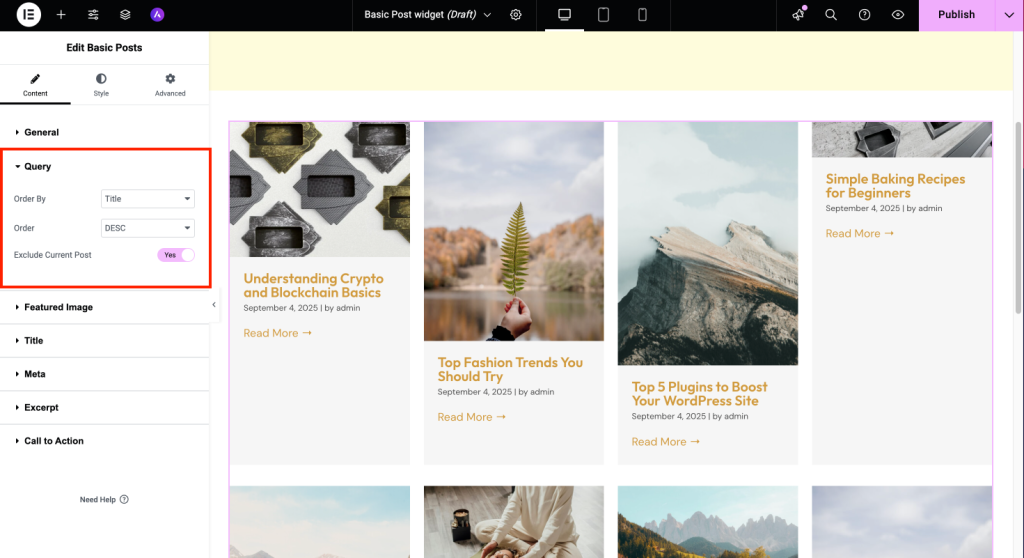Switch to the Style tab

[x=101, y=84]
